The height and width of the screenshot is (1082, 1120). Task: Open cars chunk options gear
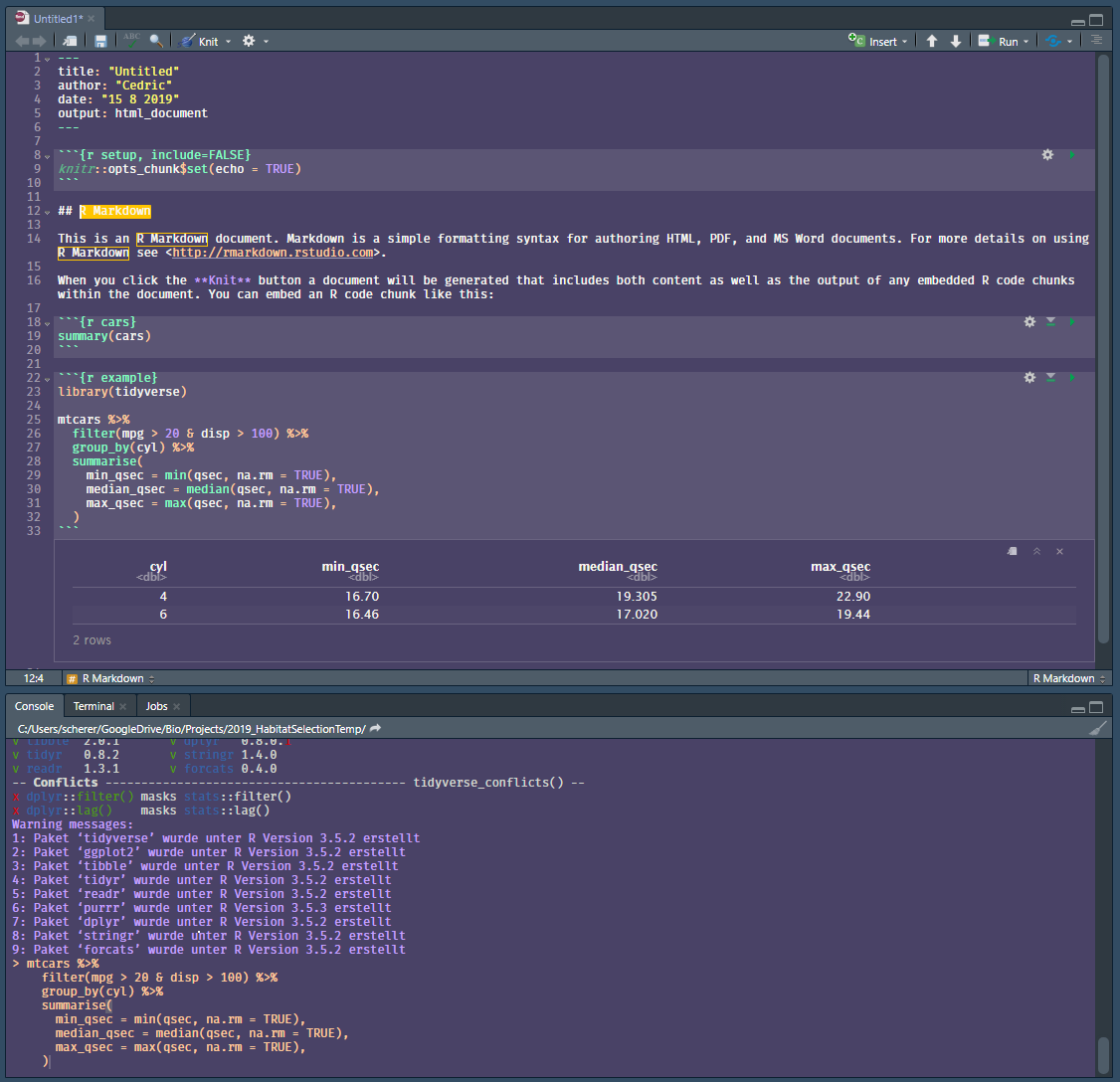(1029, 321)
